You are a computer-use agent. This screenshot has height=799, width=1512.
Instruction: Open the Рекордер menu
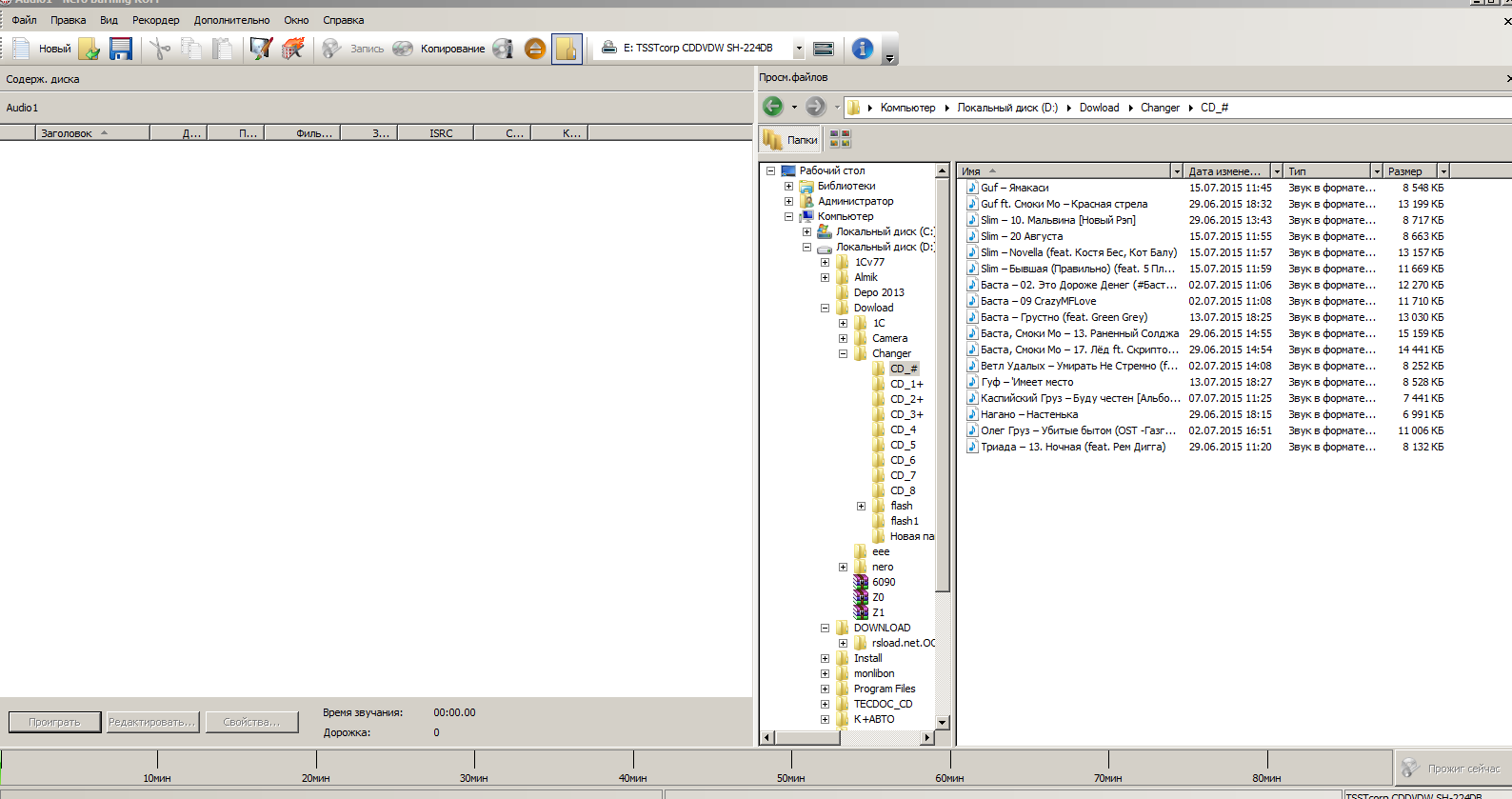point(156,20)
